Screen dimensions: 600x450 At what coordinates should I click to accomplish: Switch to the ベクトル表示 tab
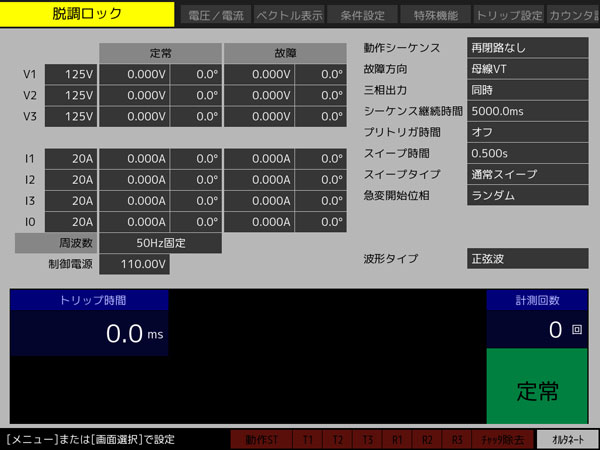click(x=287, y=15)
